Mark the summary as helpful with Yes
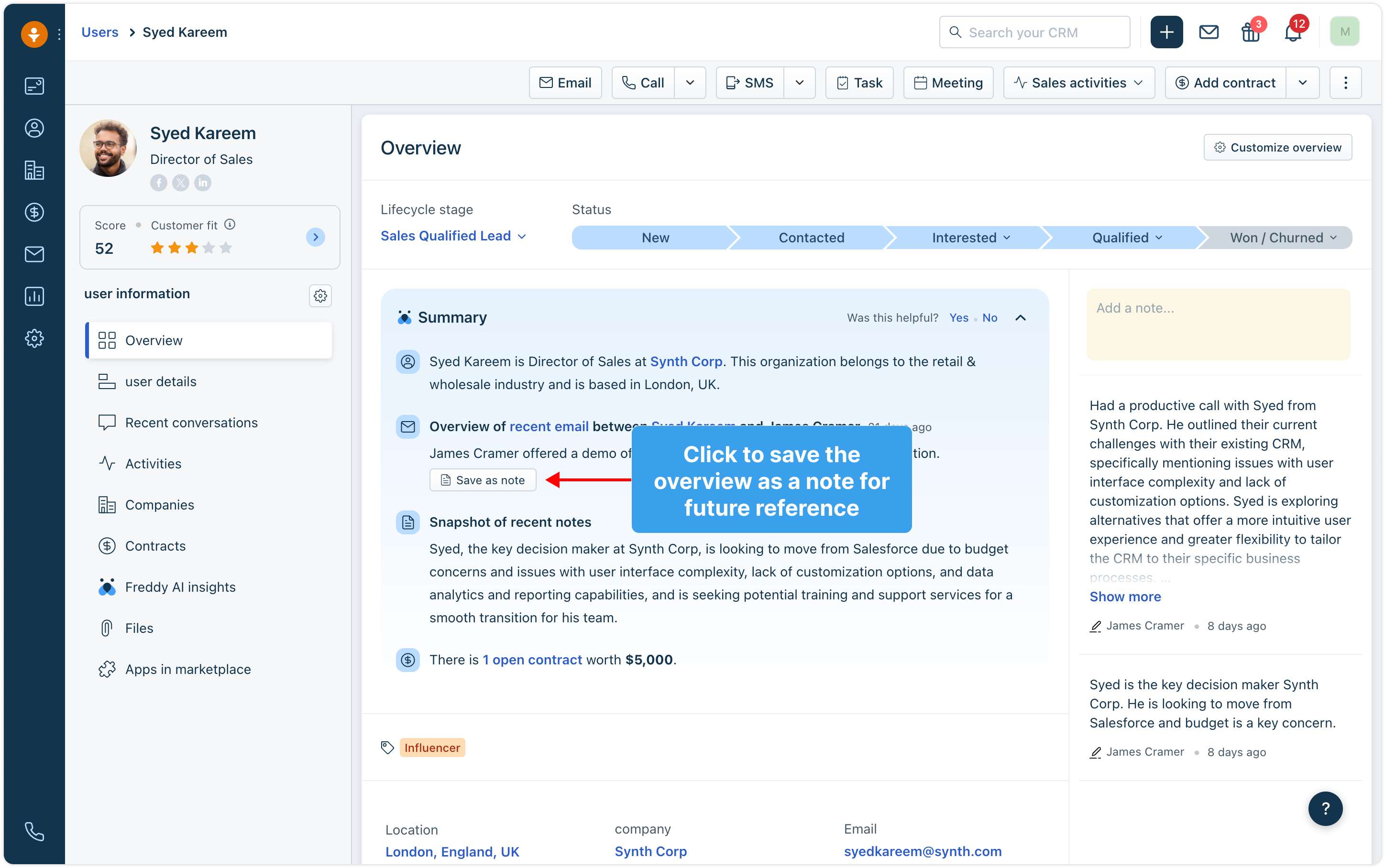The image size is (1385, 868). coord(958,317)
